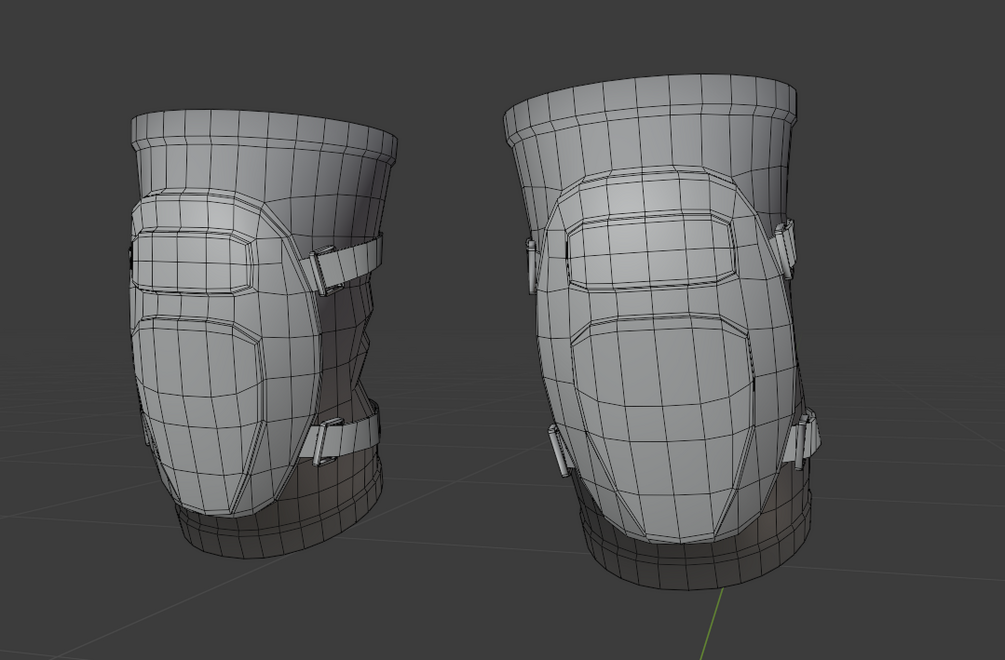Screen dimensions: 1005x660
Task: Click the upper strap buckle on left knee pad
Action: pos(326,270)
